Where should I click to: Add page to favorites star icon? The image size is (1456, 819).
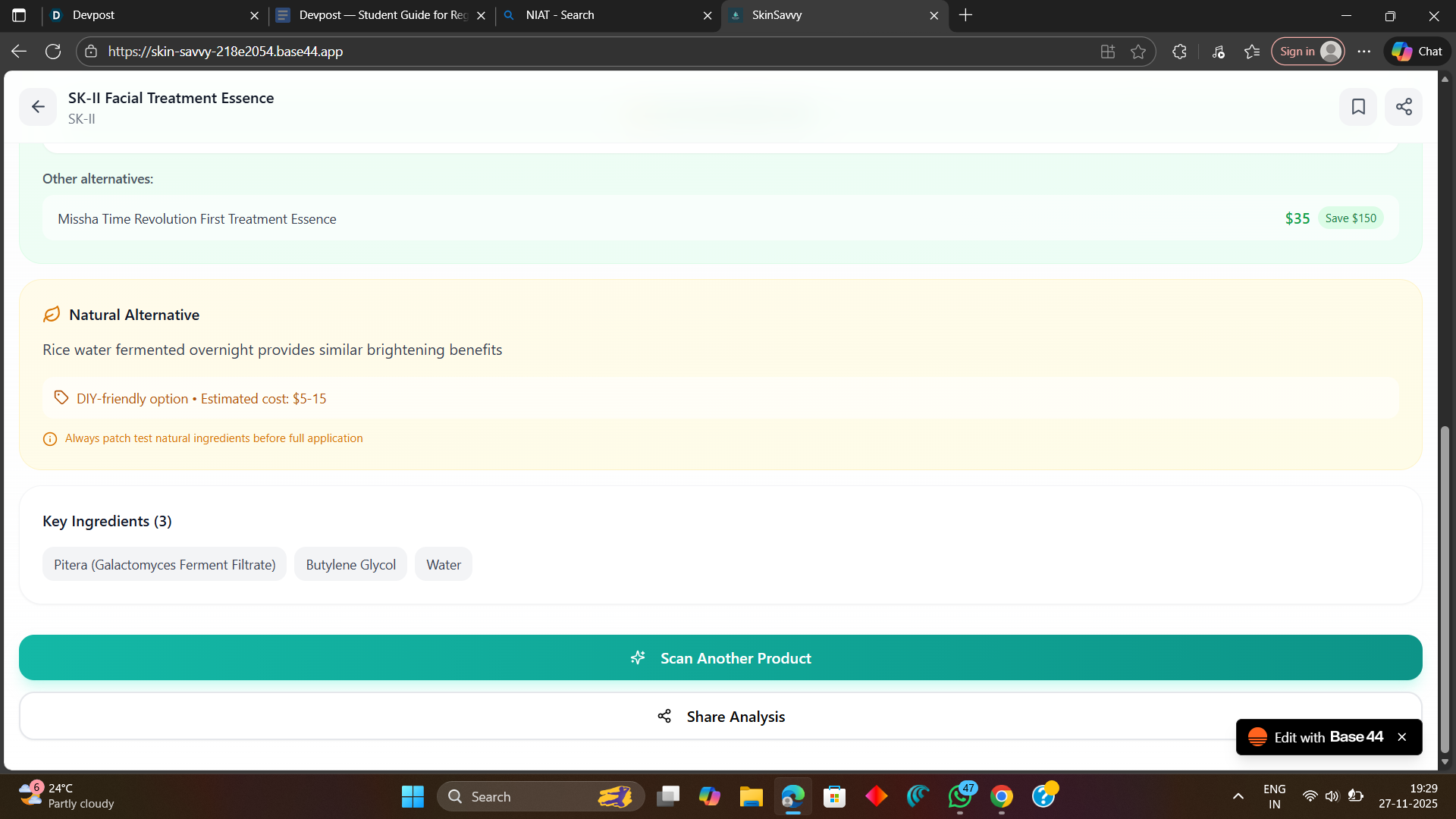[x=1138, y=52]
